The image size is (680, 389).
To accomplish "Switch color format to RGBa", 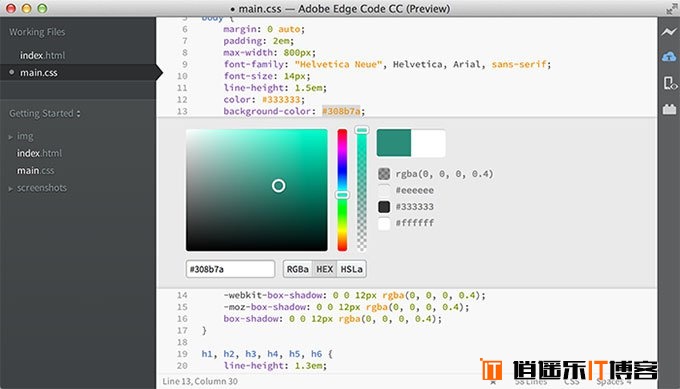I will point(298,269).
